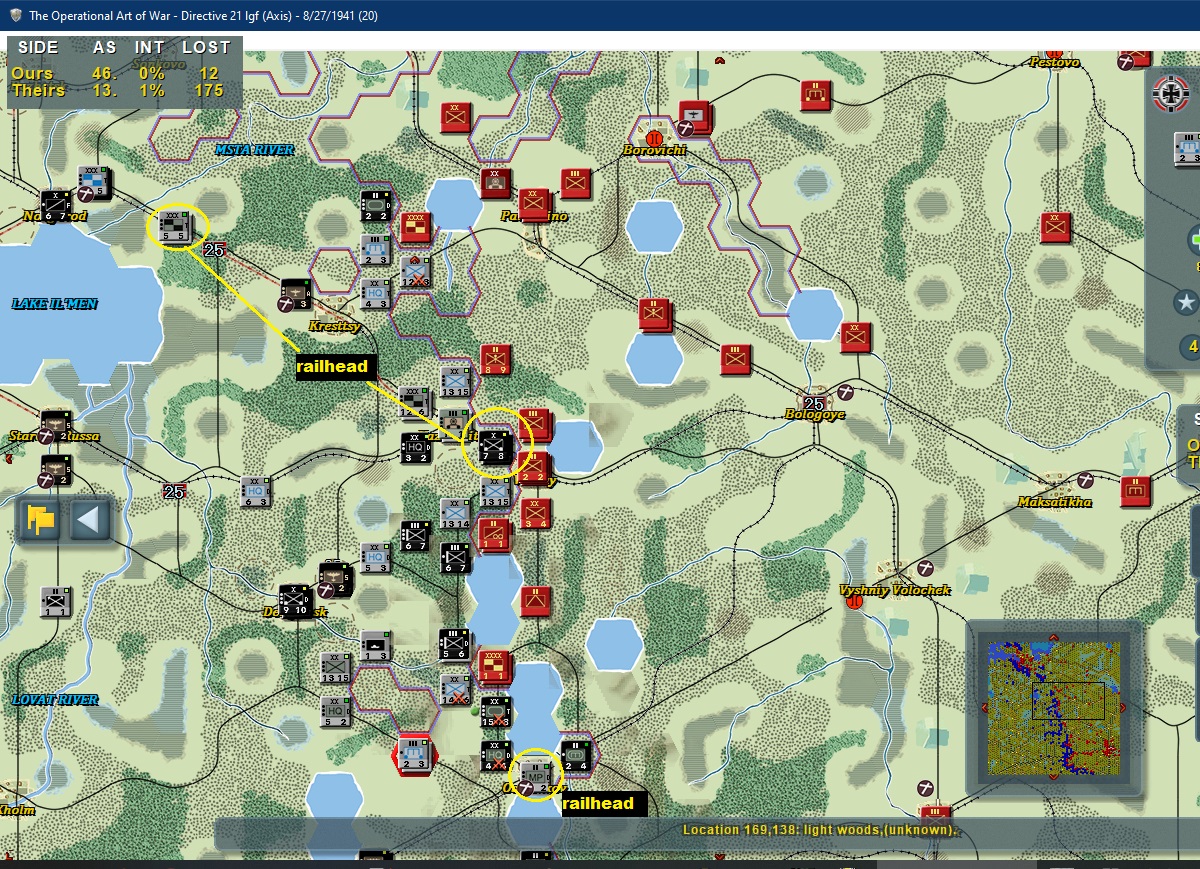Select the black II unit labeled 2 2
Image resolution: width=1200 pixels, height=869 pixels.
point(376,205)
